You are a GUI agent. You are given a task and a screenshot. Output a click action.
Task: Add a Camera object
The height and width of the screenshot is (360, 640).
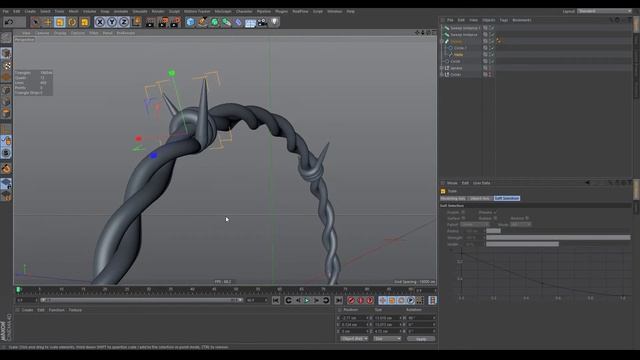(x=262, y=22)
